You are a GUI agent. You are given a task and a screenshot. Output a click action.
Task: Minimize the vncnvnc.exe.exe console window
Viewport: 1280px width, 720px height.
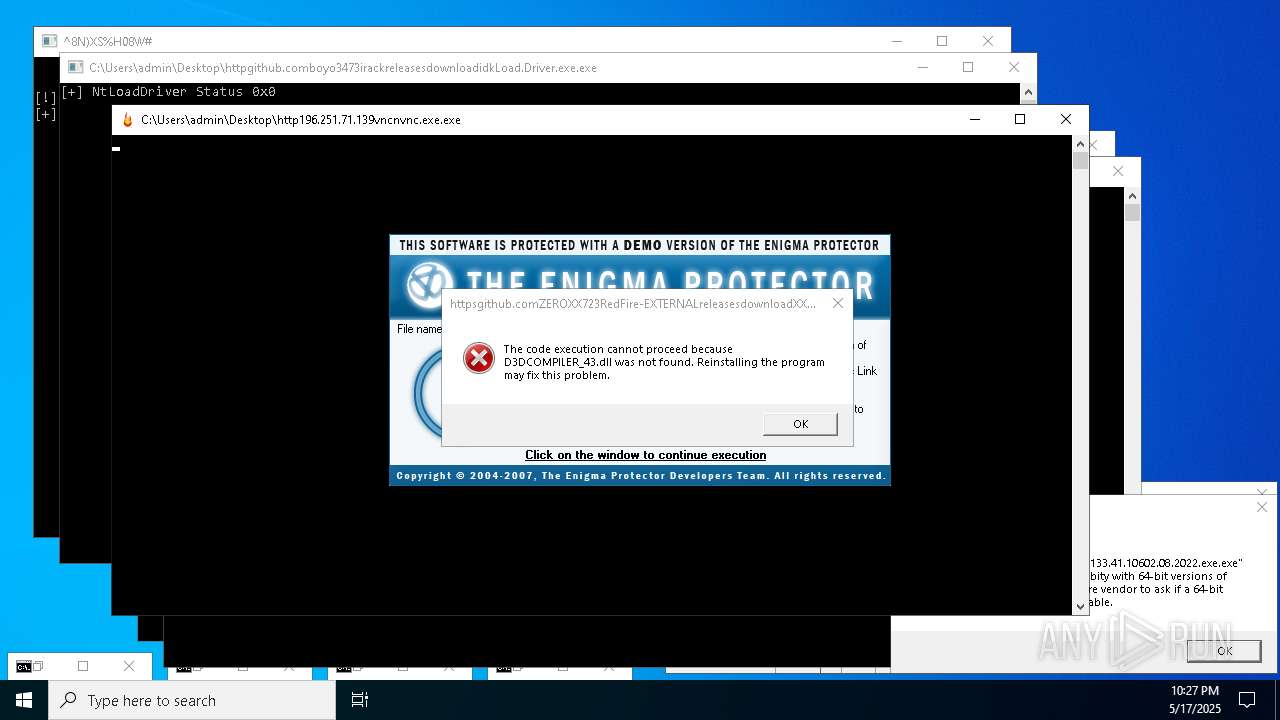click(975, 119)
